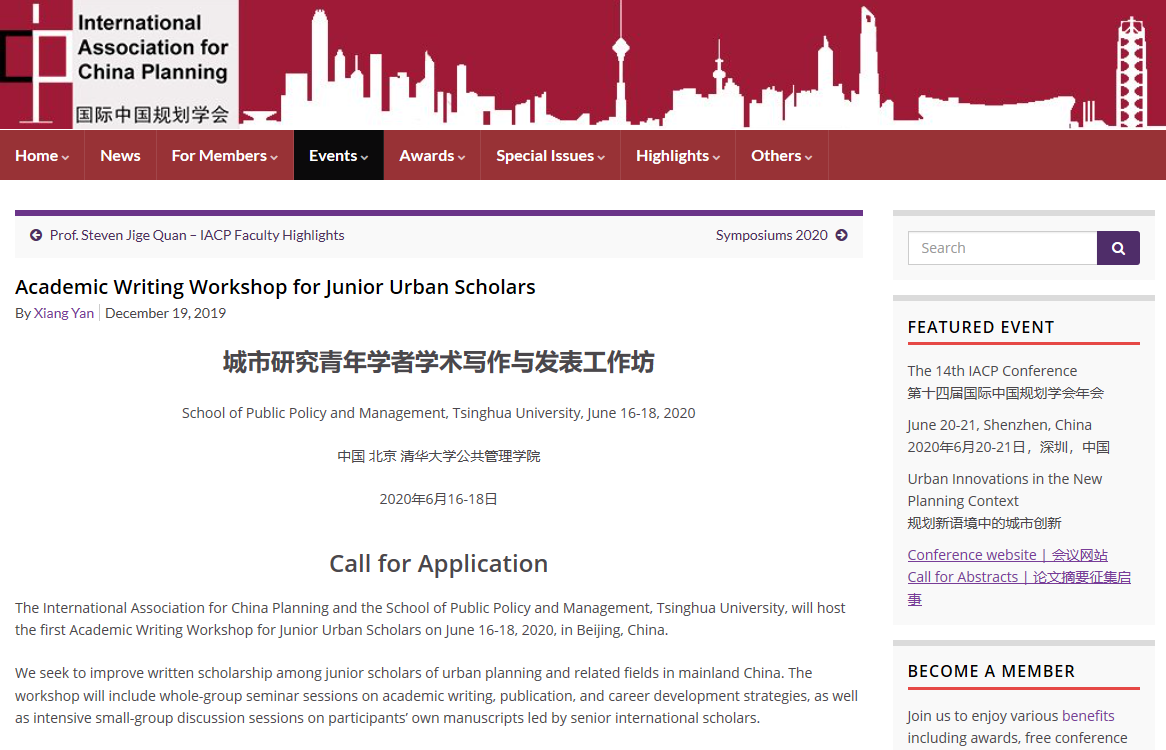Open the Special Issues menu
This screenshot has height=750, width=1166.
(550, 155)
